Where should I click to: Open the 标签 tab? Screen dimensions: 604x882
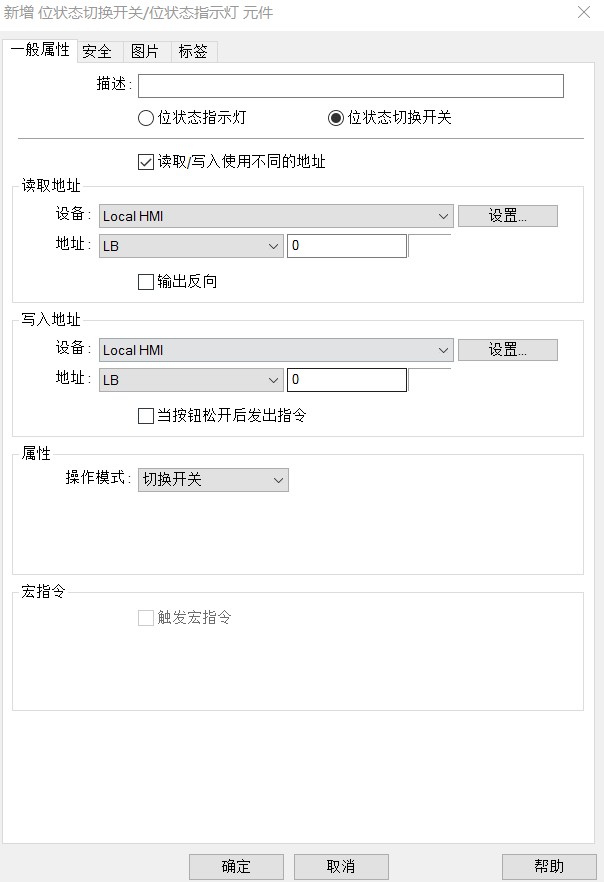193,52
